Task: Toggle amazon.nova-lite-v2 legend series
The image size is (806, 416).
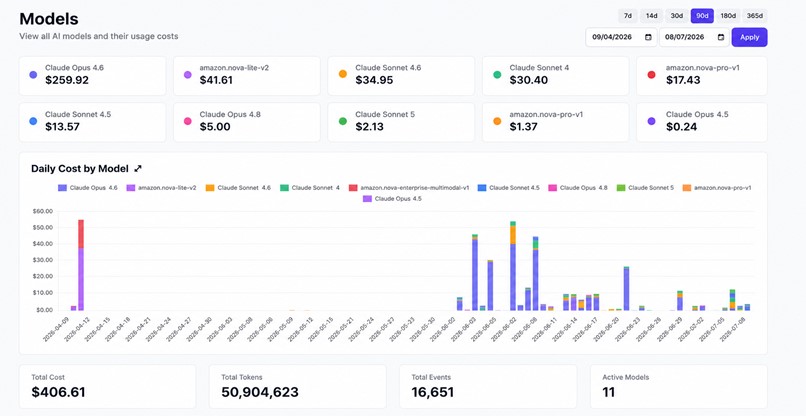Action: [161, 188]
